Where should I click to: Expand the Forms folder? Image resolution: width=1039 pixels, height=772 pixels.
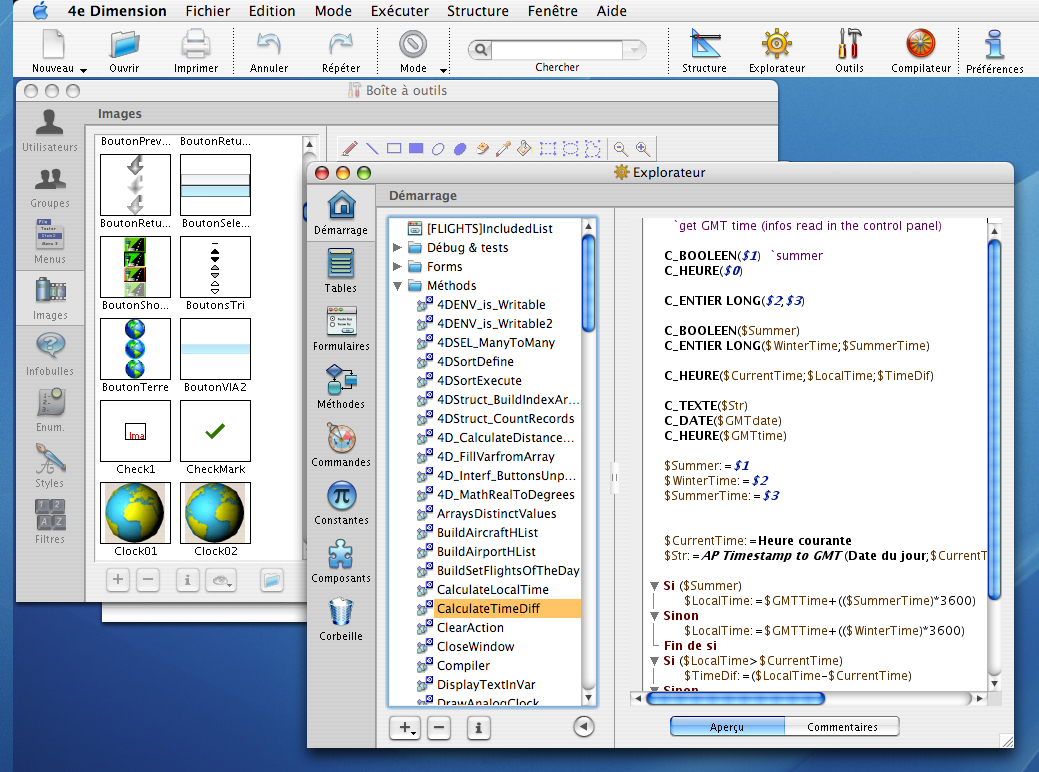click(397, 266)
